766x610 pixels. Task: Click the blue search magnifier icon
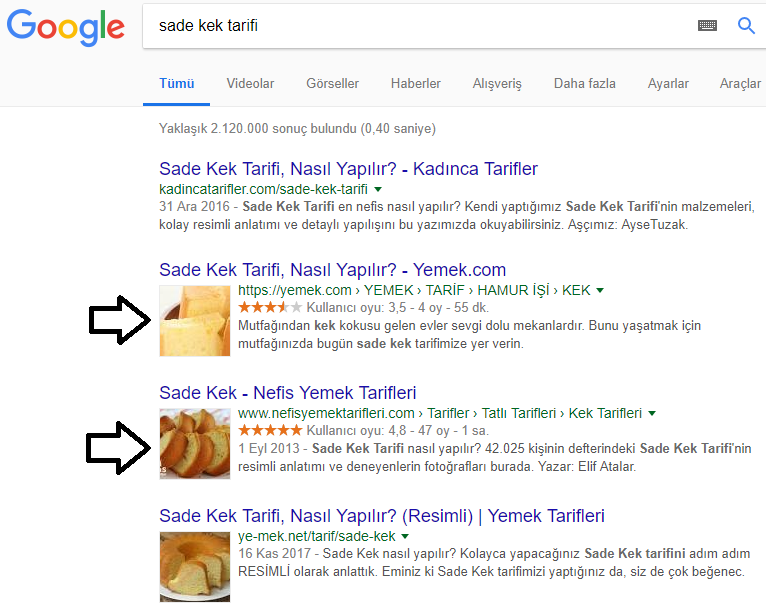[746, 25]
